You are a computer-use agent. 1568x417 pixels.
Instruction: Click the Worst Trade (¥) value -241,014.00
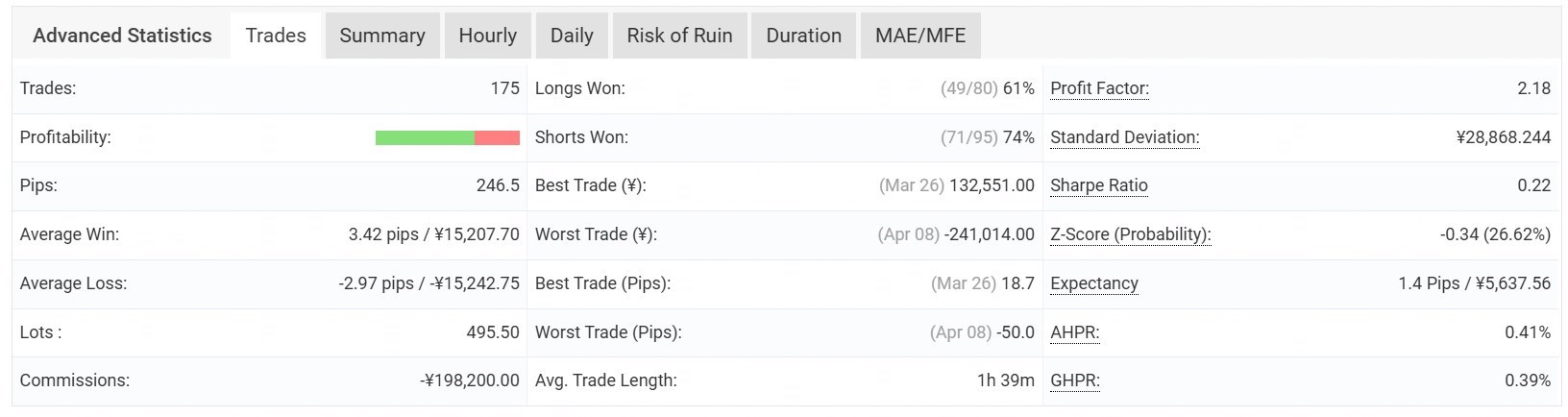pyautogui.click(x=989, y=234)
